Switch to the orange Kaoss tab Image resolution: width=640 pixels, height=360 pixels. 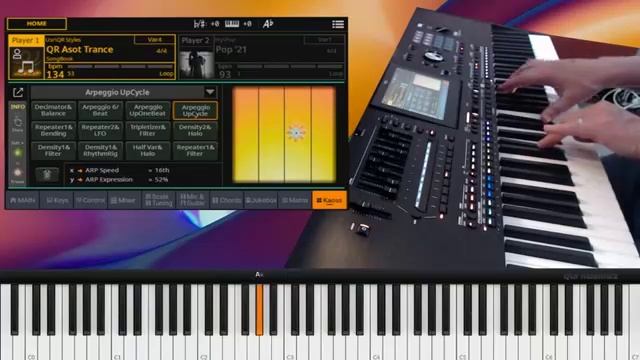click(329, 200)
